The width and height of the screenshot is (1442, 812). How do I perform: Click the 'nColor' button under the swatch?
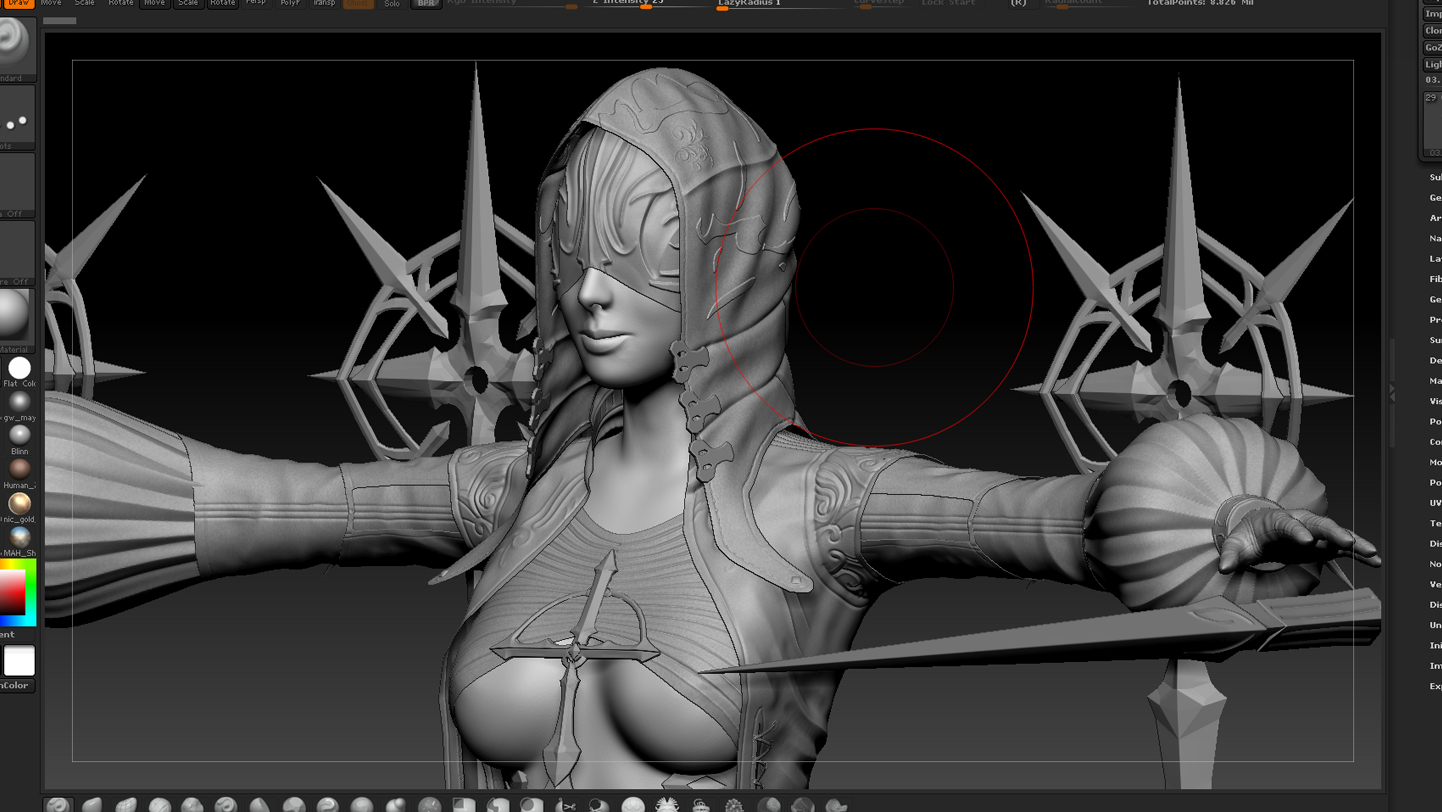click(x=16, y=685)
